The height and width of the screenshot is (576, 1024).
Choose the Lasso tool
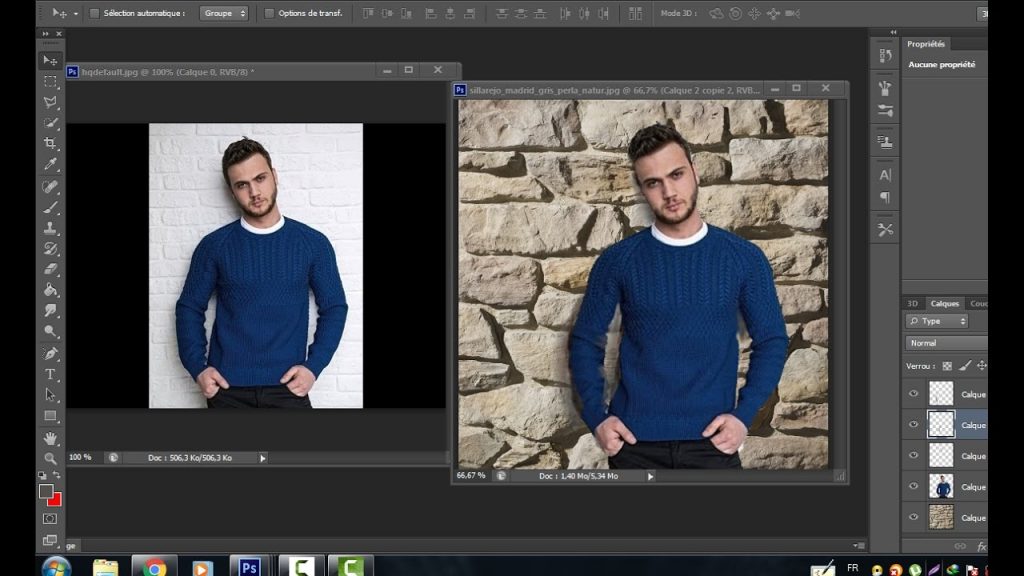[50, 102]
